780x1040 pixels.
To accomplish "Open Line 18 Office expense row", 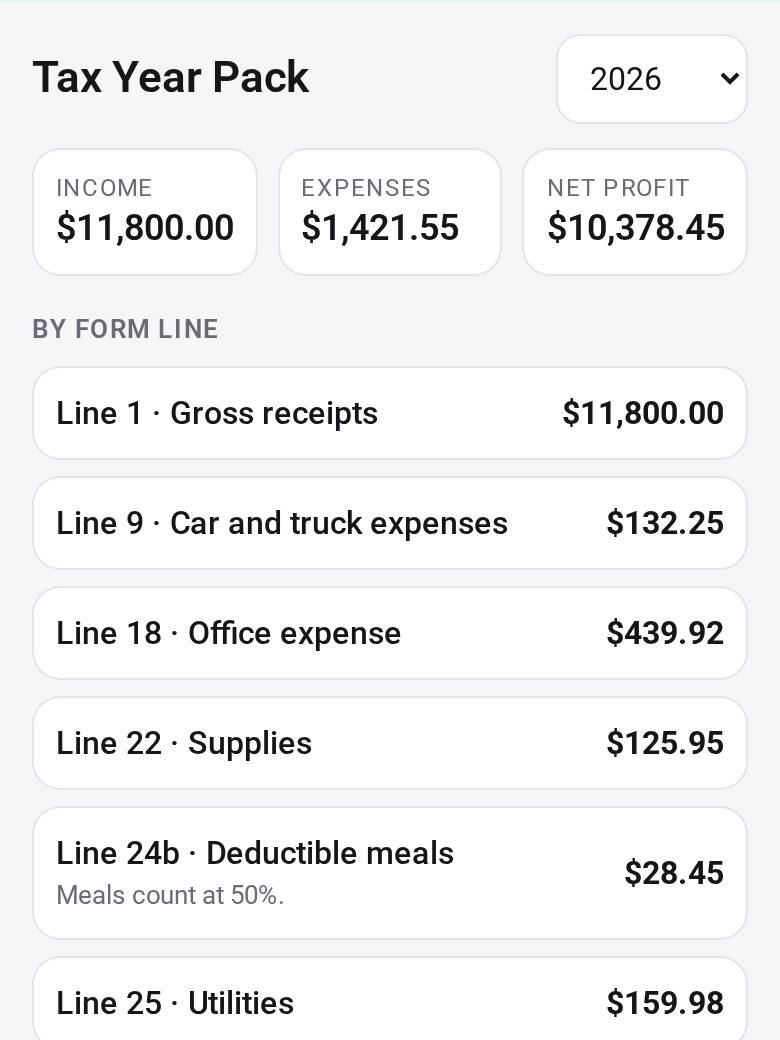I will 390,633.
